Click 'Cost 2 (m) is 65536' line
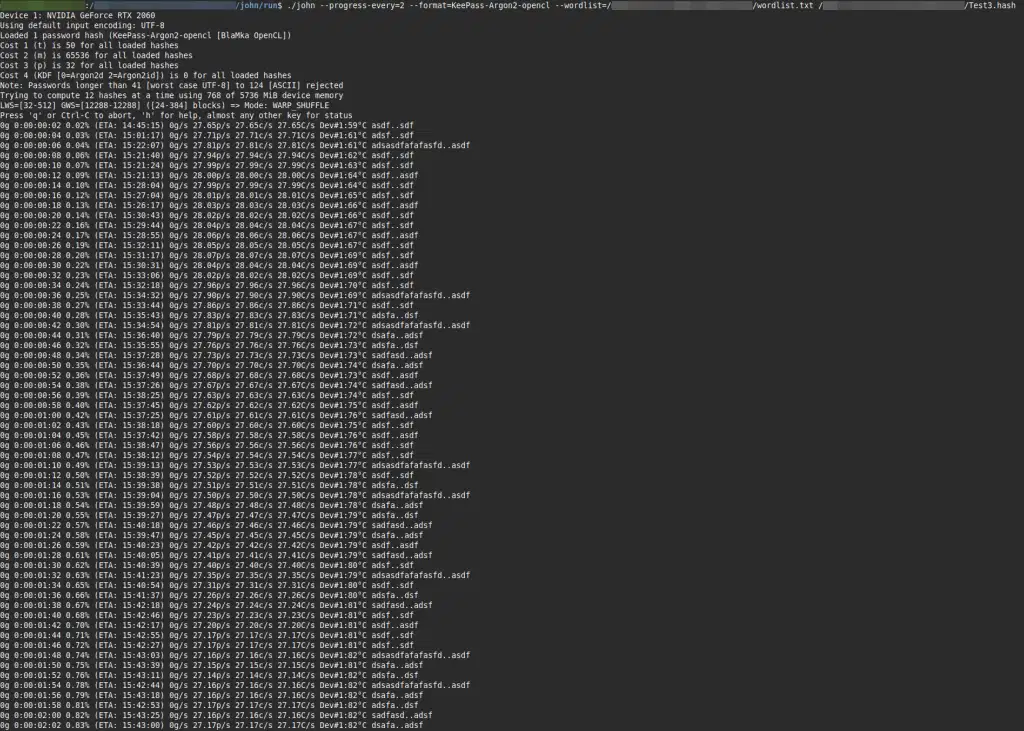Screen dimensions: 1024x731 click(x=96, y=56)
